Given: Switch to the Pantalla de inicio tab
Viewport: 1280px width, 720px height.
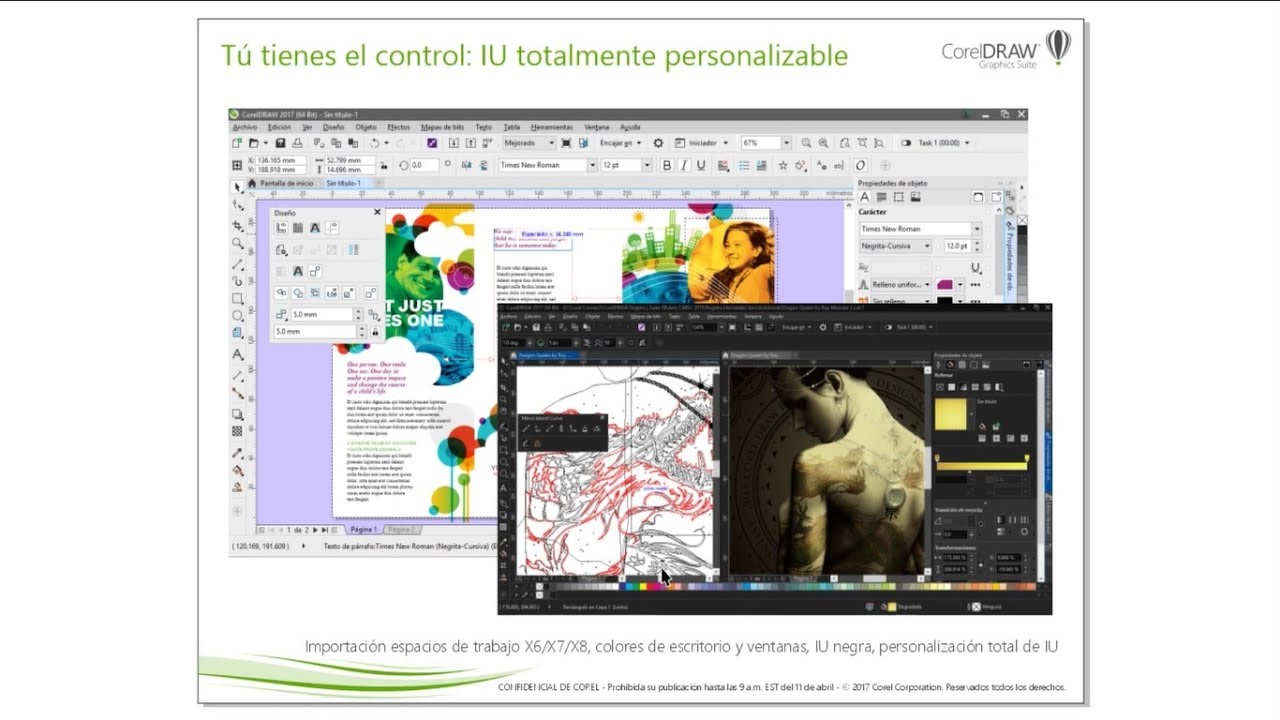Looking at the screenshot, I should [286, 183].
